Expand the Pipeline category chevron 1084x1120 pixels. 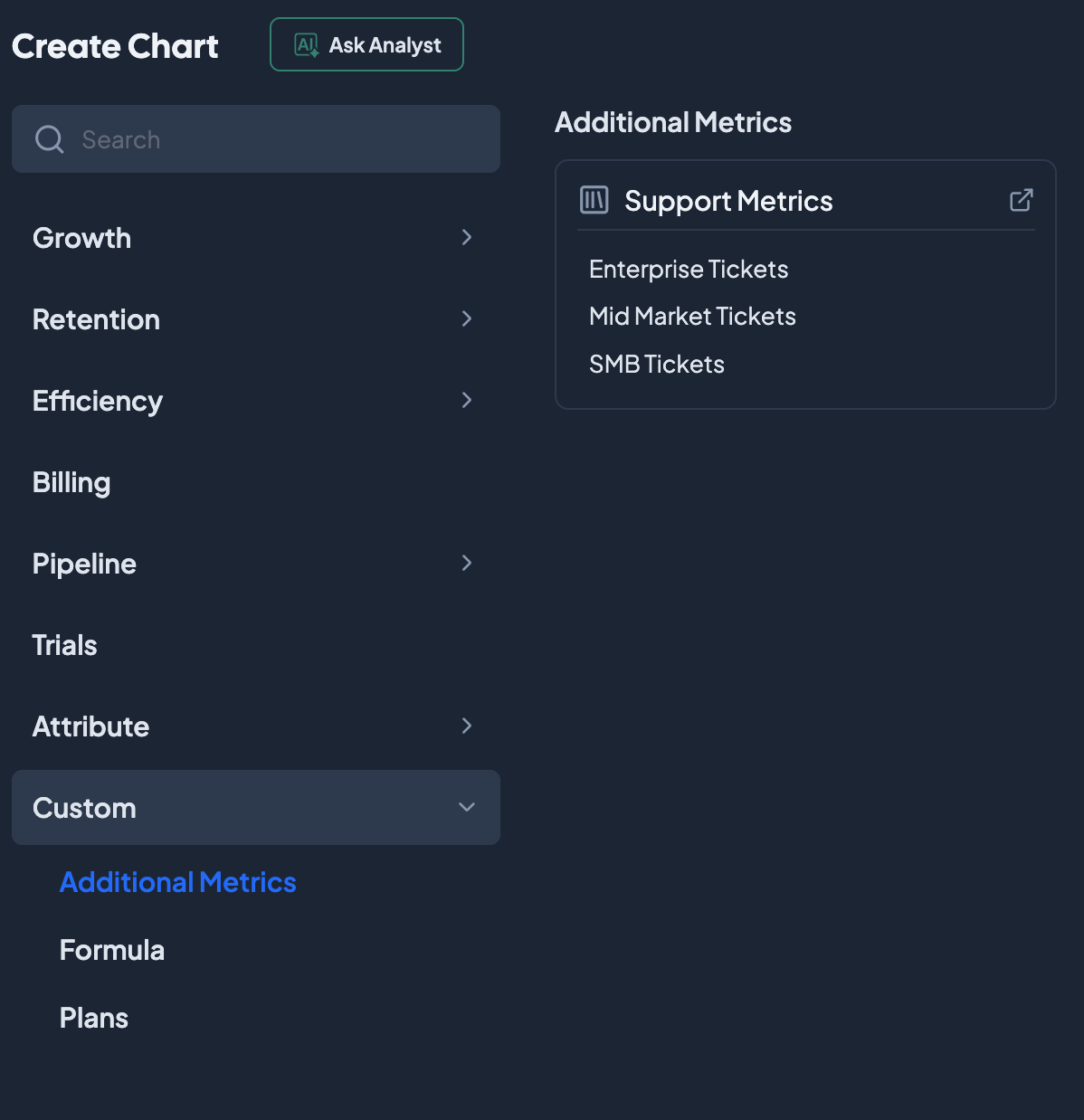tap(467, 563)
